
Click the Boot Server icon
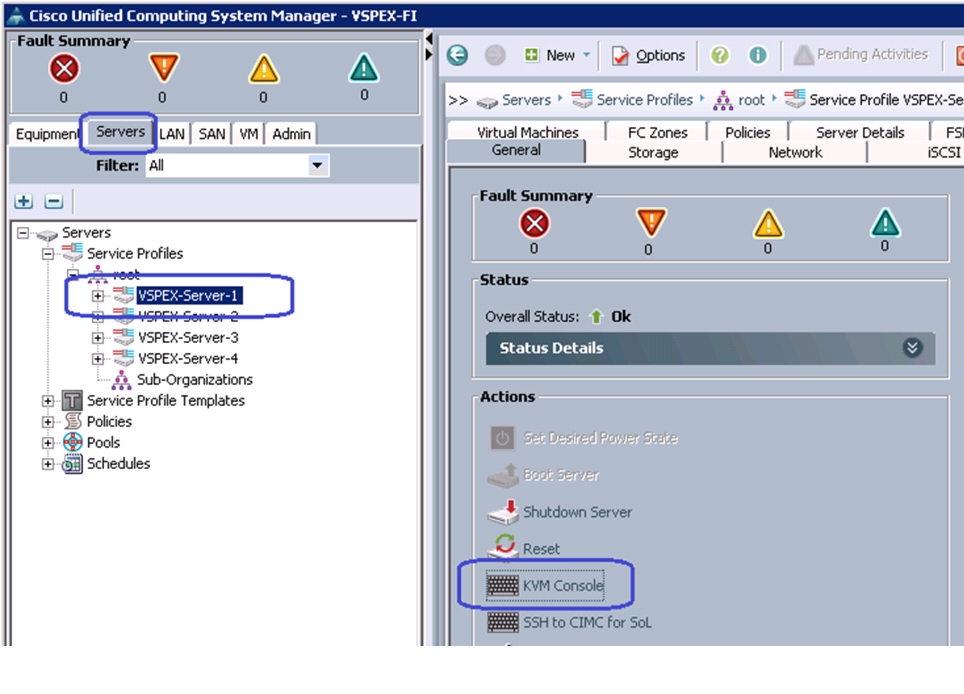pos(503,475)
